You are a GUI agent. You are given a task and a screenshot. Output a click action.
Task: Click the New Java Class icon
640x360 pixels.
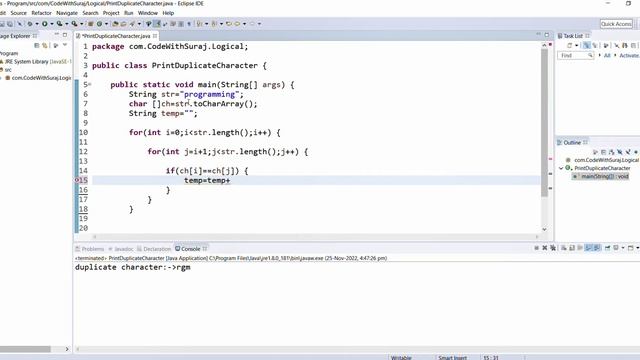pyautogui.click(x=99, y=24)
